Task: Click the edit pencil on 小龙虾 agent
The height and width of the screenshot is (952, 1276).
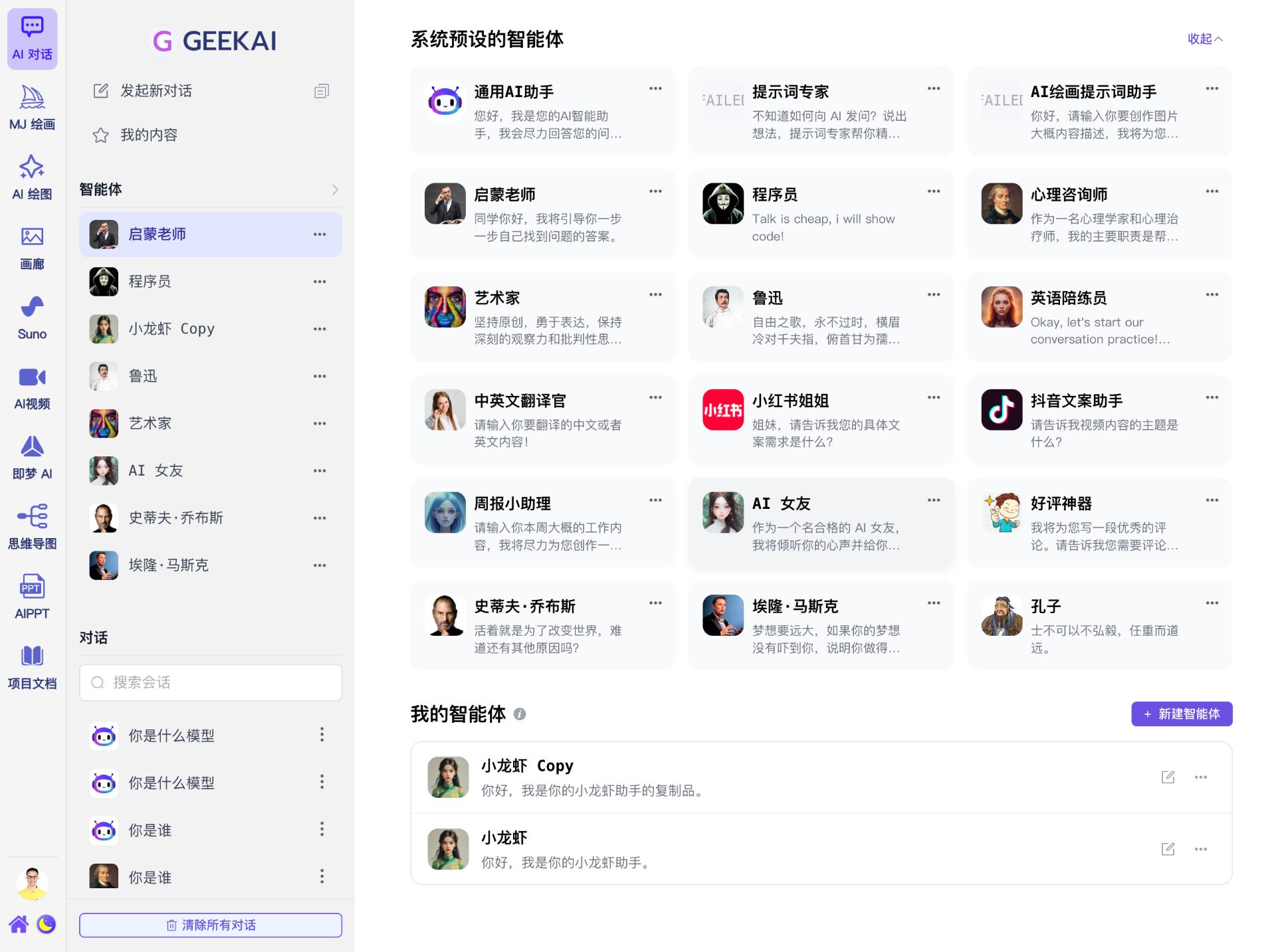Action: click(1168, 849)
